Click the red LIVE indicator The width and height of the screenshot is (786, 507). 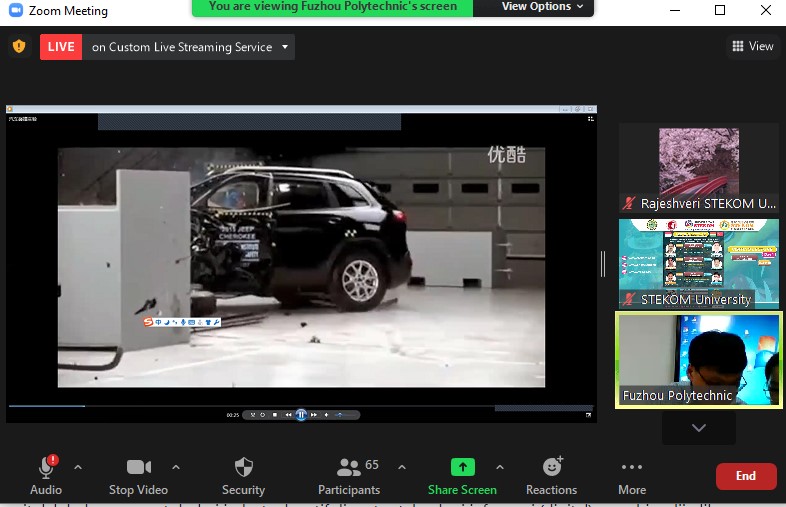(61, 47)
